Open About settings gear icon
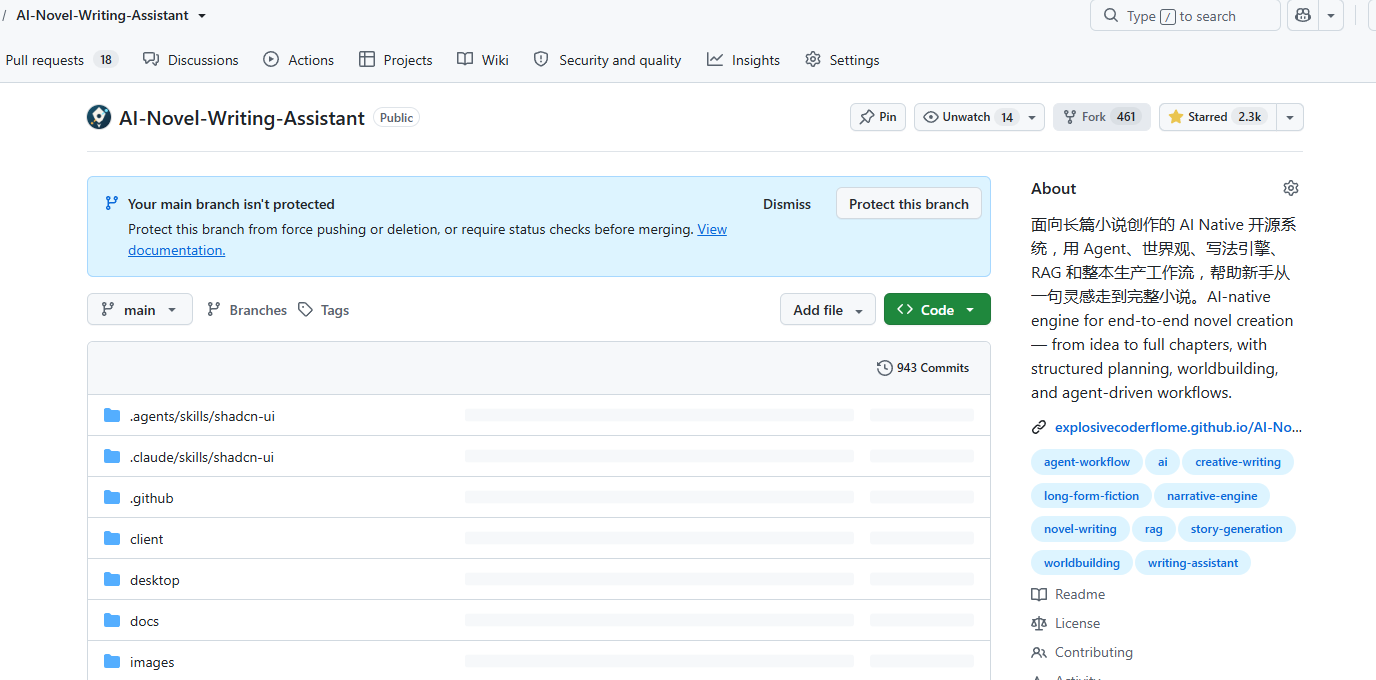The height and width of the screenshot is (680, 1376). click(x=1291, y=188)
